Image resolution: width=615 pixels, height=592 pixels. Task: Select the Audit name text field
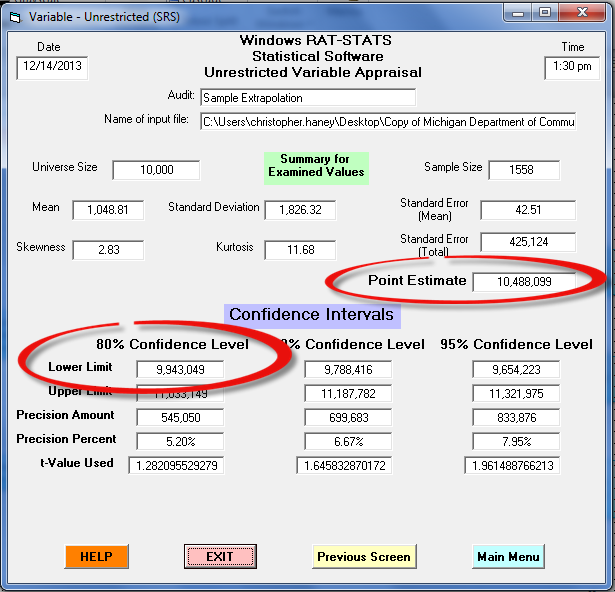tap(307, 98)
